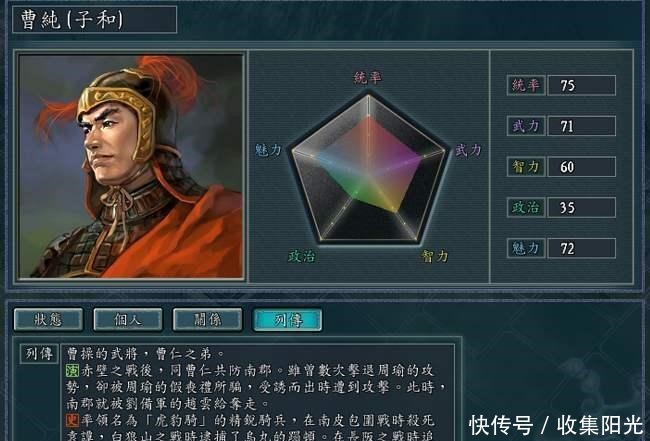This screenshot has width=650, height=441.
Task: Click the 統率 label atop the pentagon
Action: (x=367, y=78)
